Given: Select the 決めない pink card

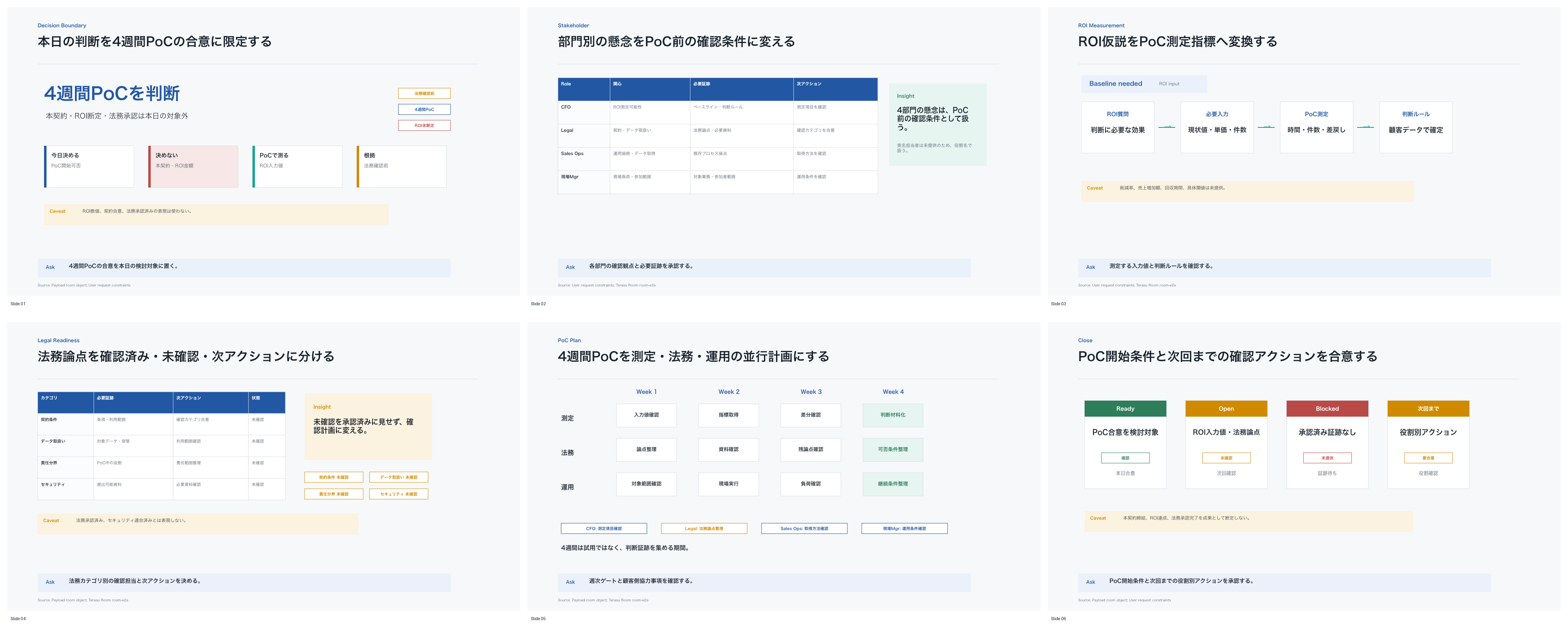Looking at the screenshot, I should click(x=193, y=166).
